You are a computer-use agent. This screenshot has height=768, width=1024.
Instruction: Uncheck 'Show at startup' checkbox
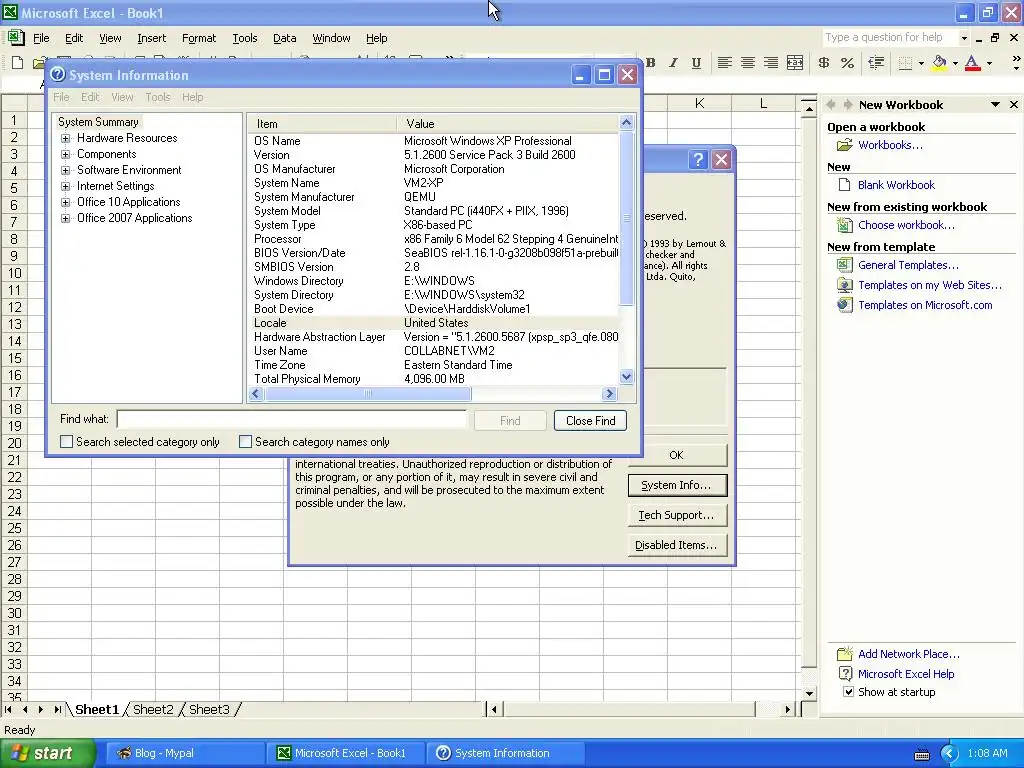(x=848, y=692)
